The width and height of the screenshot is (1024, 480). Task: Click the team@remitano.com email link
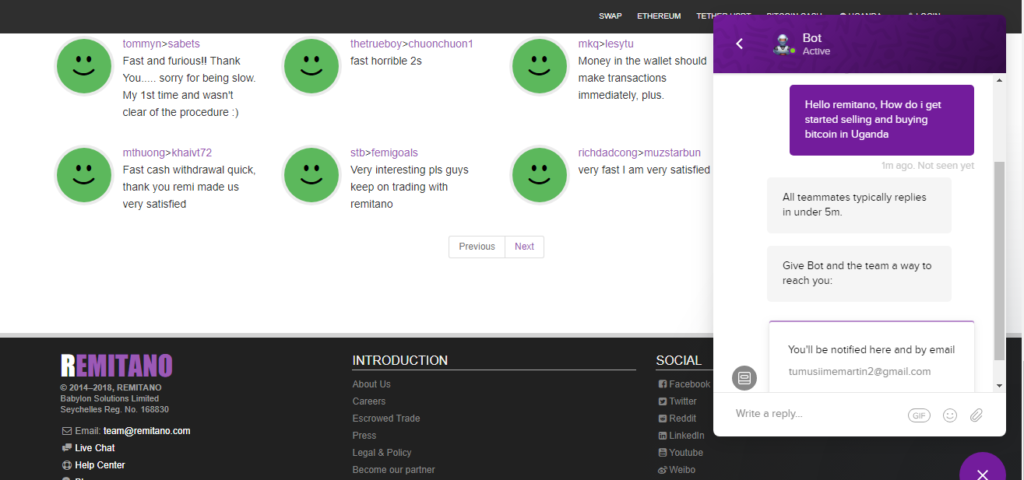point(147,431)
